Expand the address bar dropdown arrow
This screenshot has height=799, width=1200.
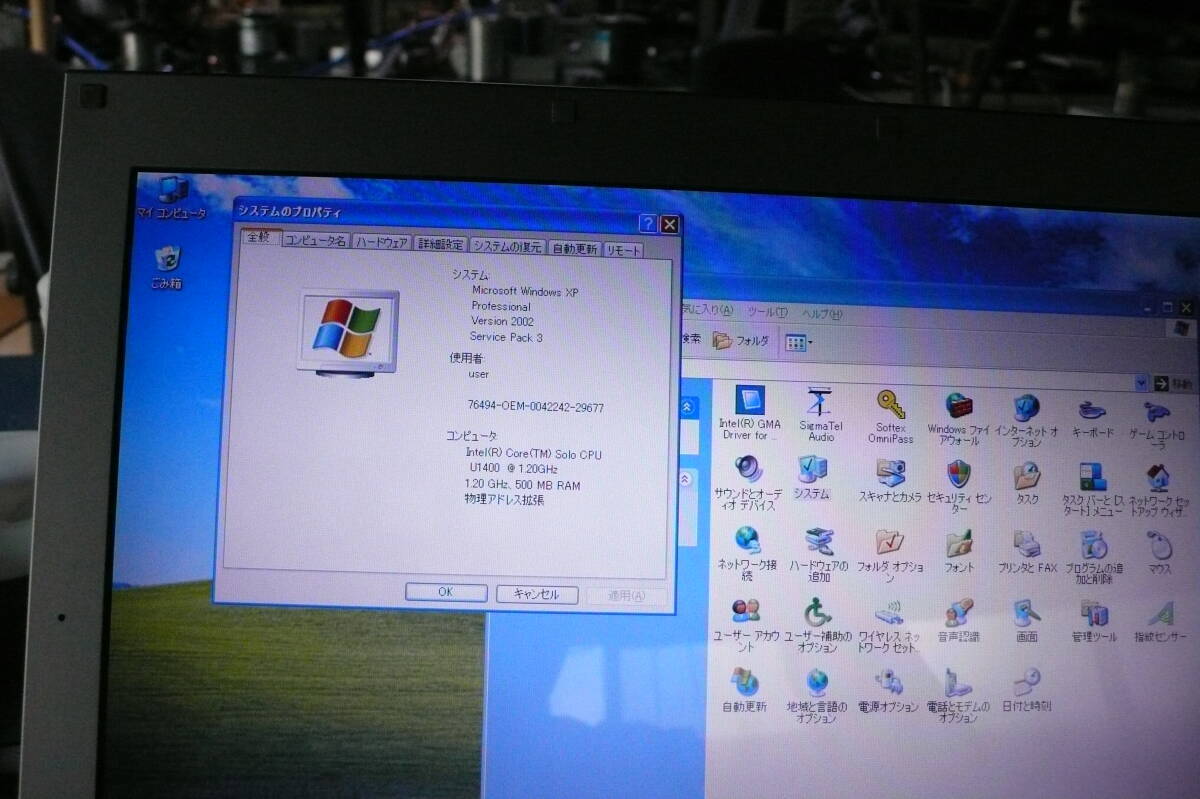pos(1141,383)
